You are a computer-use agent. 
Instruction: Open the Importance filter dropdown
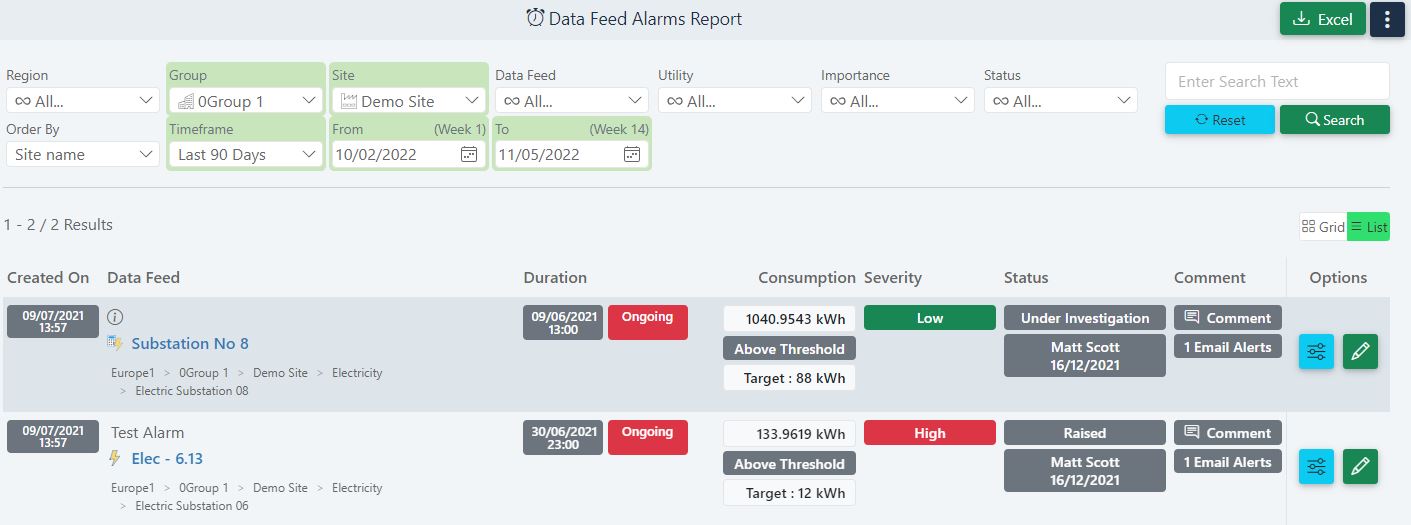tap(898, 101)
